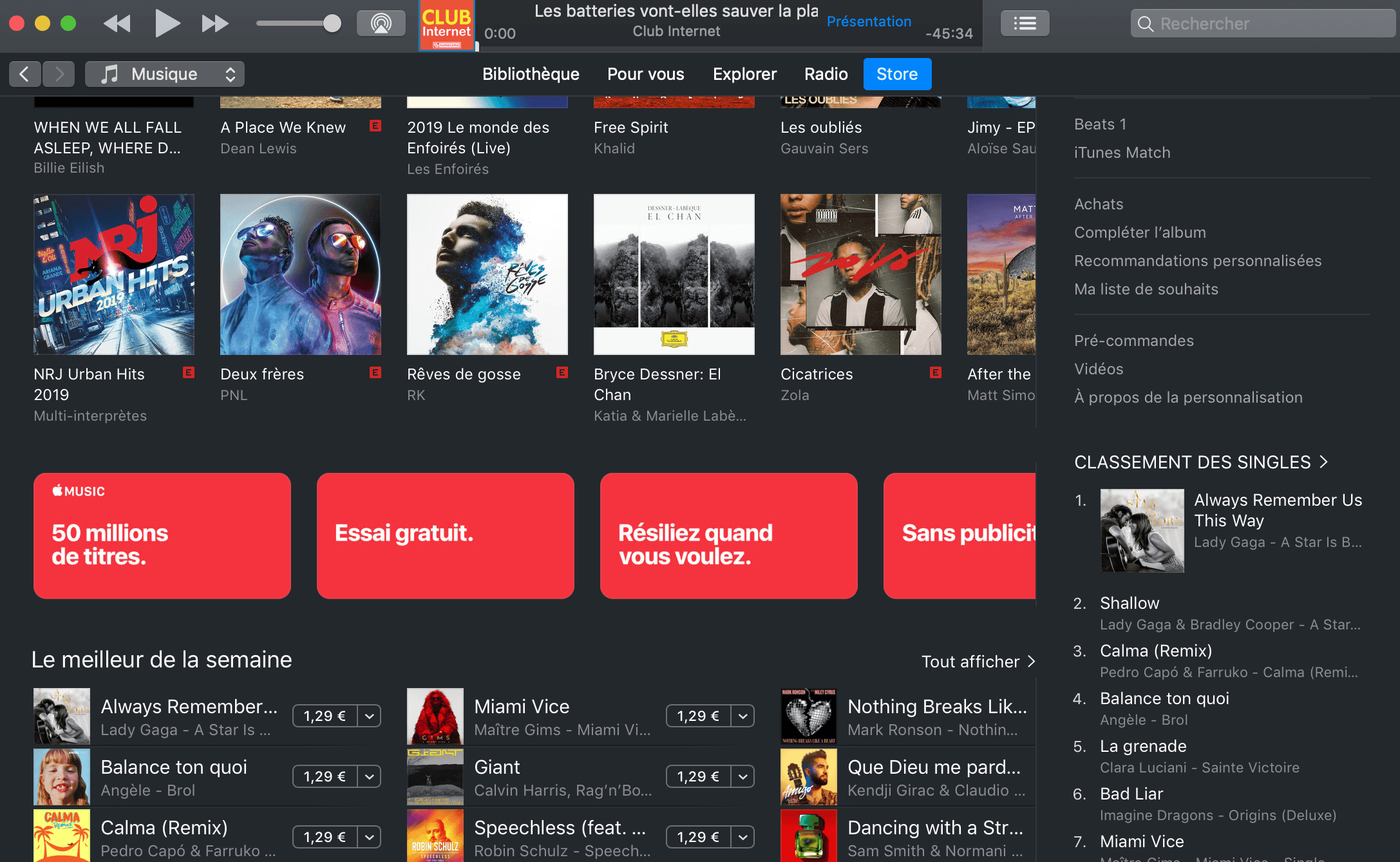Viewport: 1400px width, 862px height.
Task: Start playback with the play button
Action: click(167, 24)
